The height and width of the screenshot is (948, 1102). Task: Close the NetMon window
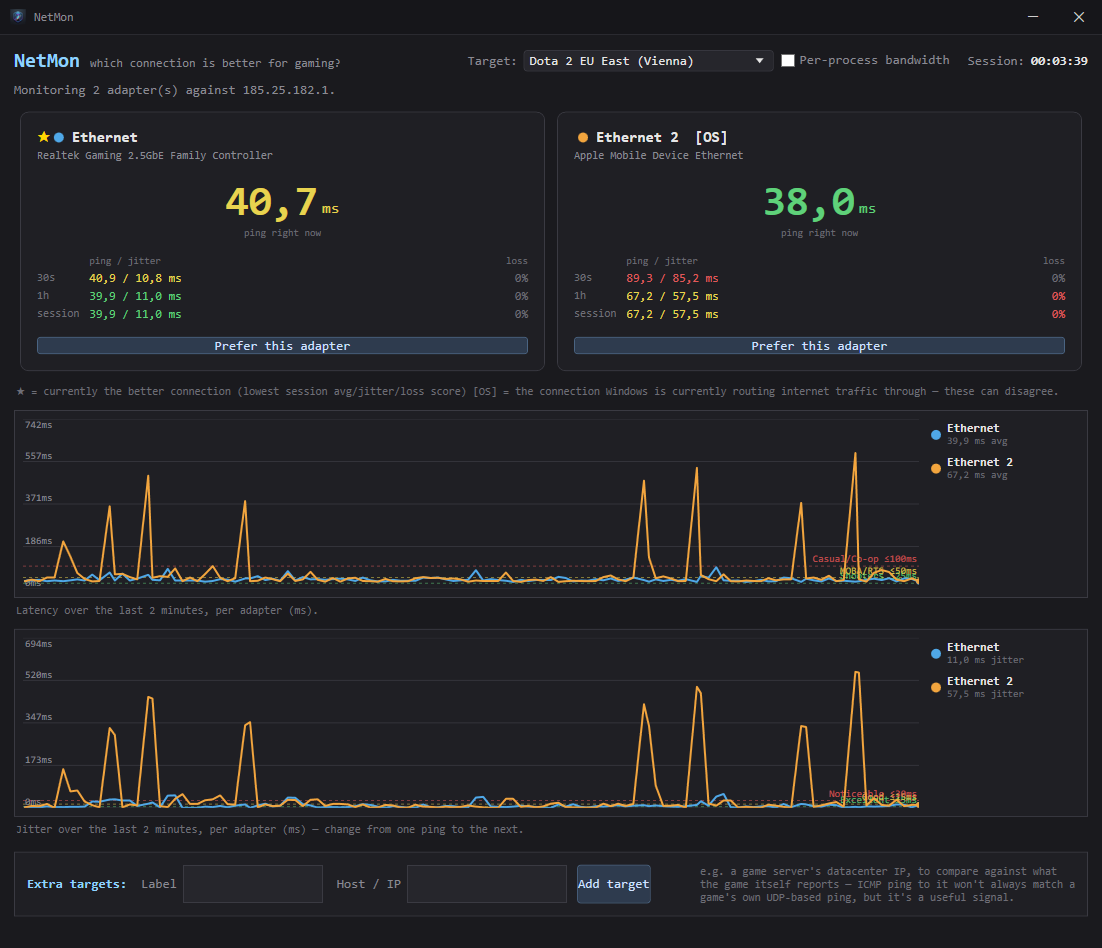coord(1079,16)
